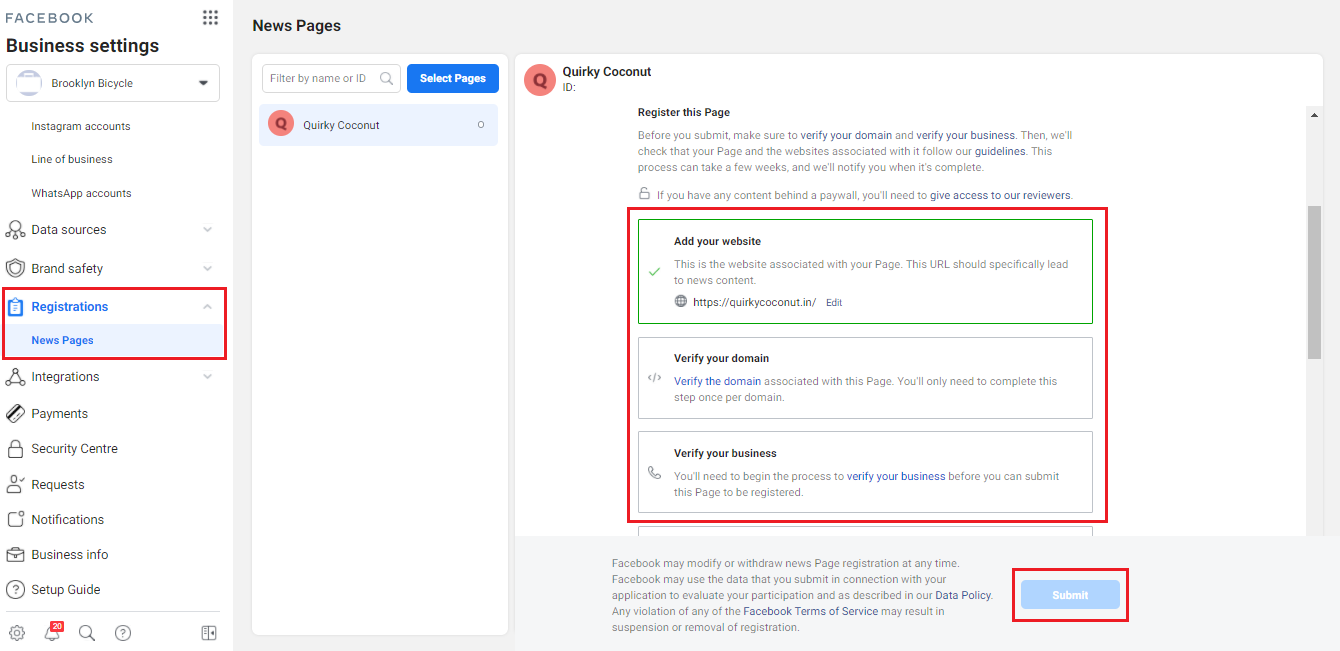Click 'give access to our reviewers' link
This screenshot has height=651, width=1340.
(x=1000, y=195)
